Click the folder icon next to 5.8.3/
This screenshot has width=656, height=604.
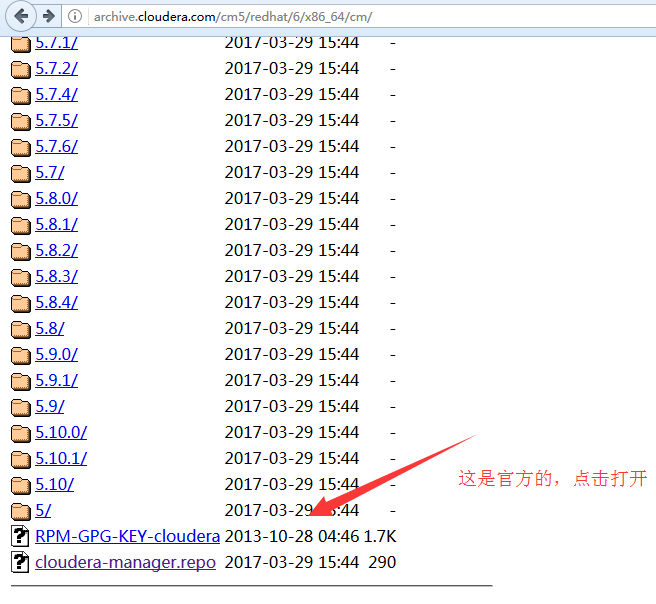coord(20,276)
